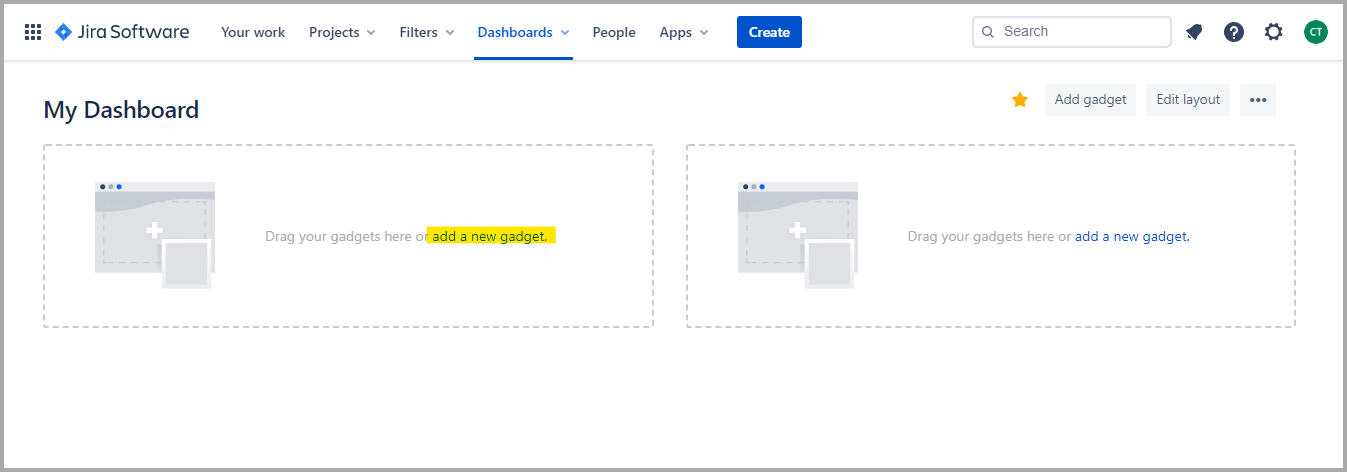The width and height of the screenshot is (1347, 472).
Task: Go to Your work
Action: coord(253,32)
